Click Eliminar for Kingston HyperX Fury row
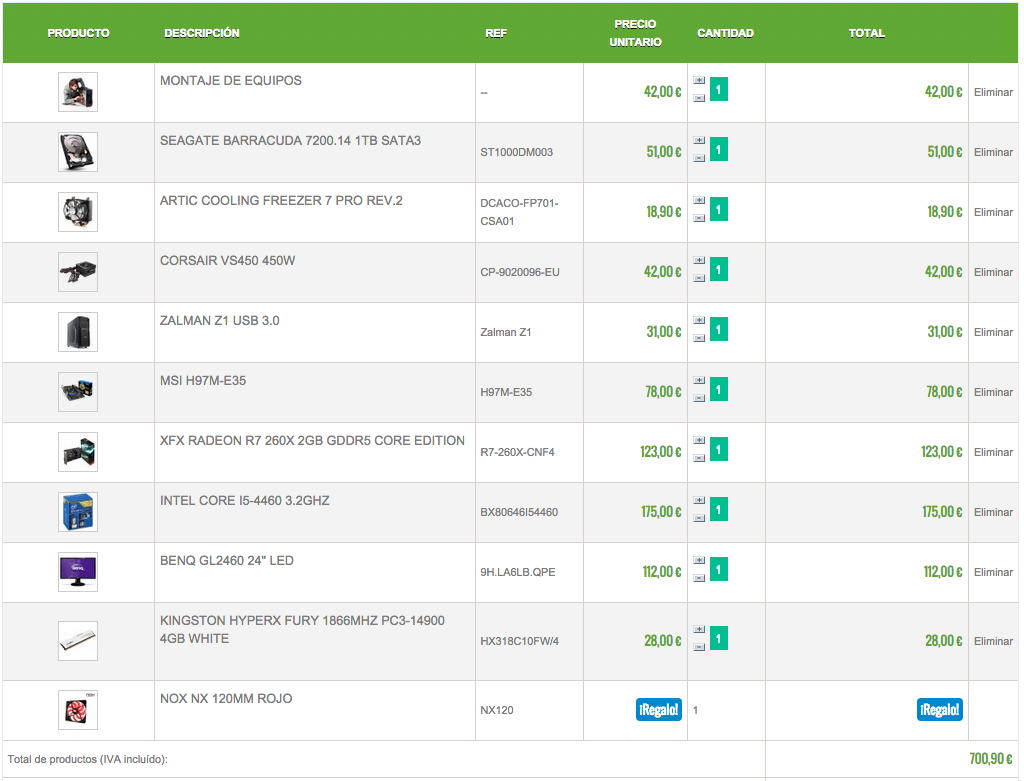Viewport: 1024px width, 781px height. coord(993,642)
